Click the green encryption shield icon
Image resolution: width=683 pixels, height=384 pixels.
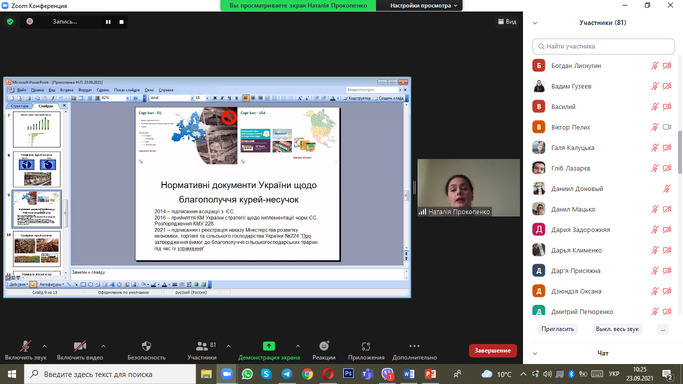10,22
